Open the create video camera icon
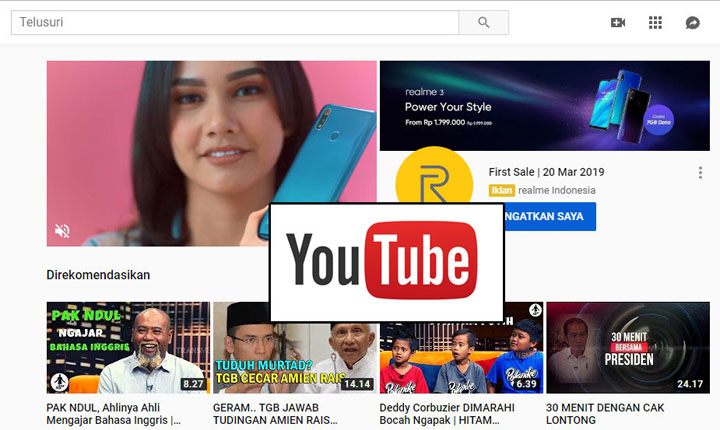The image size is (720, 430). click(618, 23)
